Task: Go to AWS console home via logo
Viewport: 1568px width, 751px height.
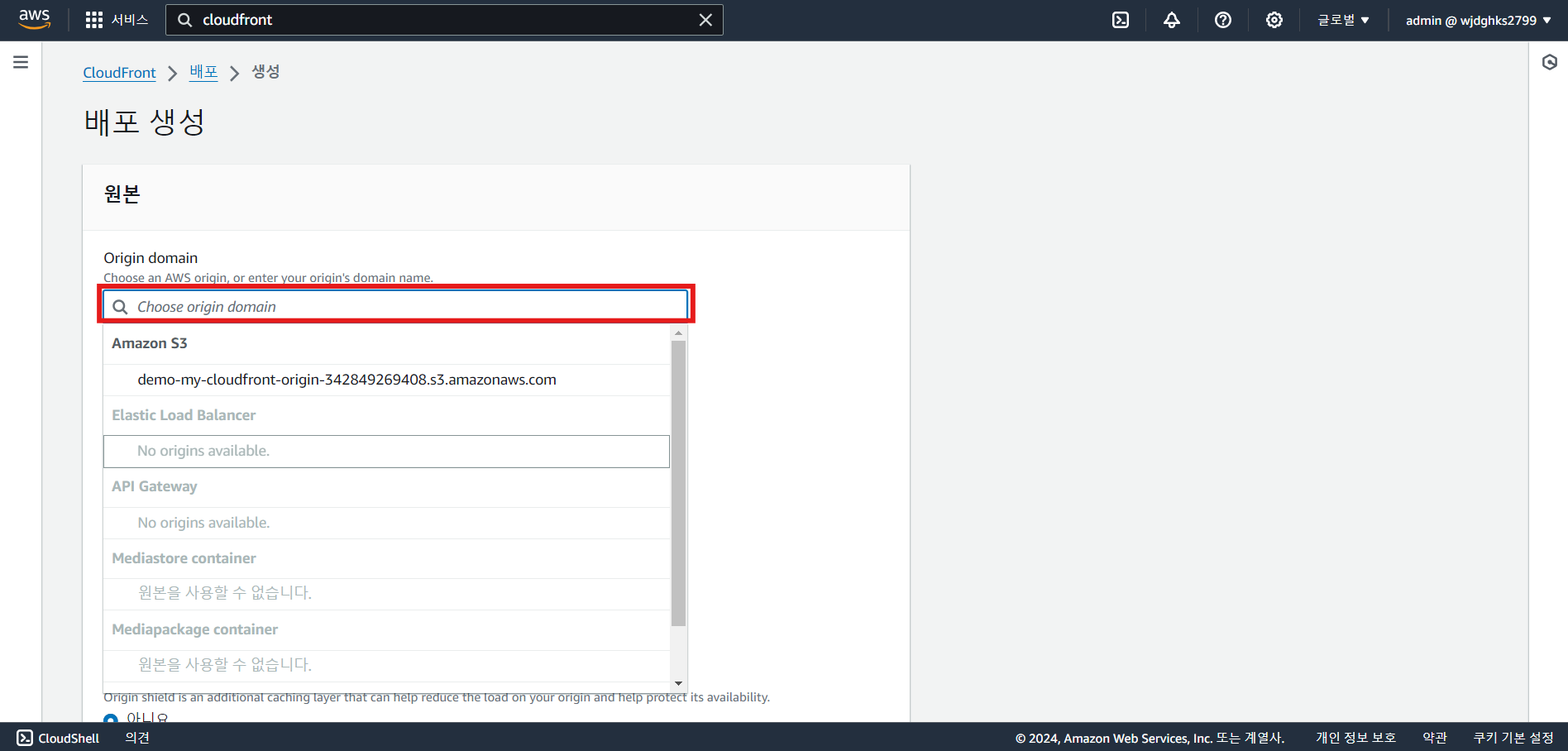Action: (34, 20)
